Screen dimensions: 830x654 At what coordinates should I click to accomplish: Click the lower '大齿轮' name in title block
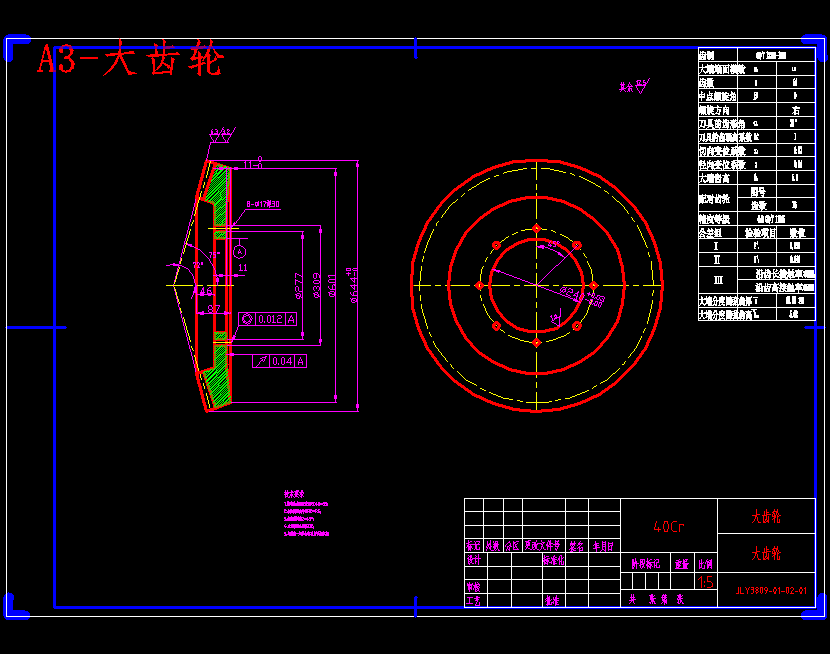pyautogui.click(x=766, y=553)
